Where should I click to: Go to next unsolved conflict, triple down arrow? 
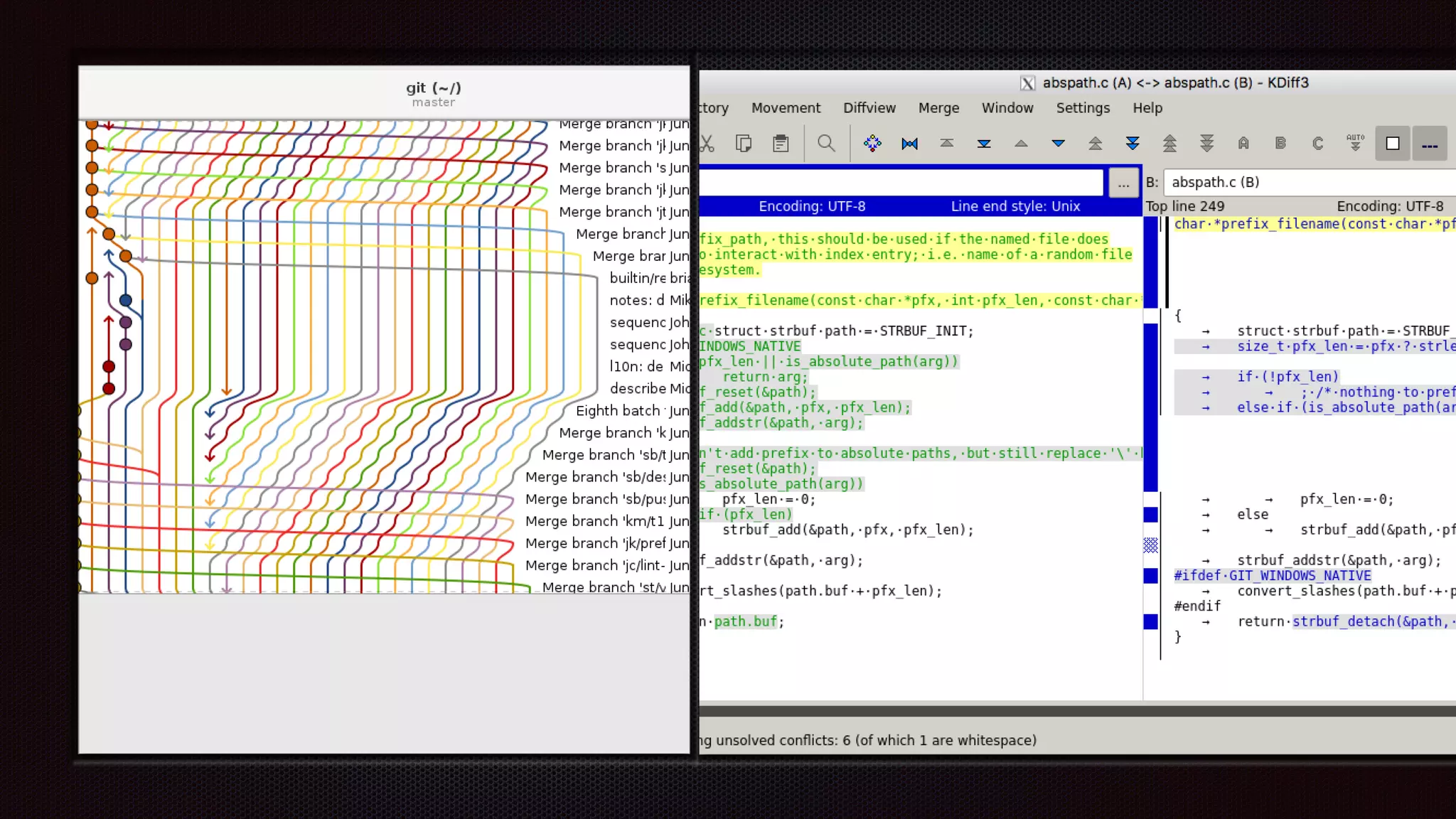[x=1207, y=144]
